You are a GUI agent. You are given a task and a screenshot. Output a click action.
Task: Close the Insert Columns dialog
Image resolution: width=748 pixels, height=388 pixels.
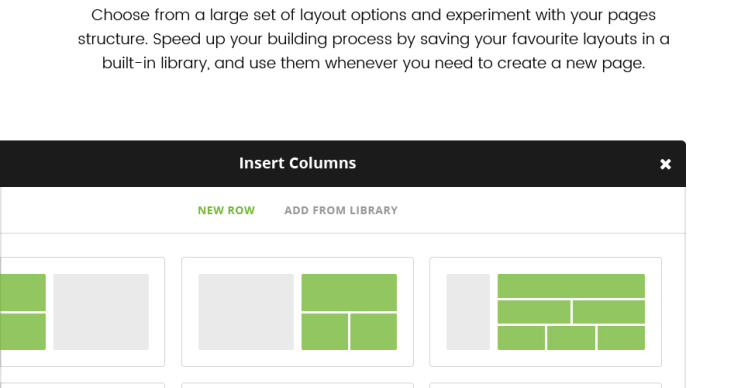665,164
